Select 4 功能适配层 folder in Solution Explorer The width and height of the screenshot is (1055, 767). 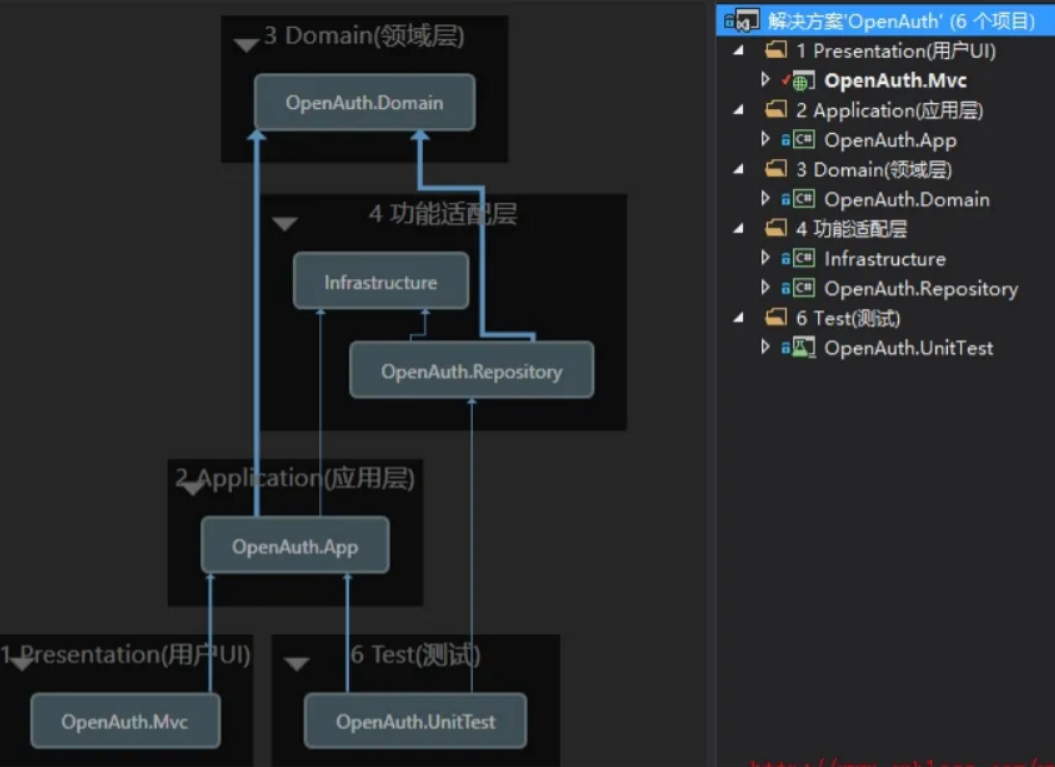(850, 229)
